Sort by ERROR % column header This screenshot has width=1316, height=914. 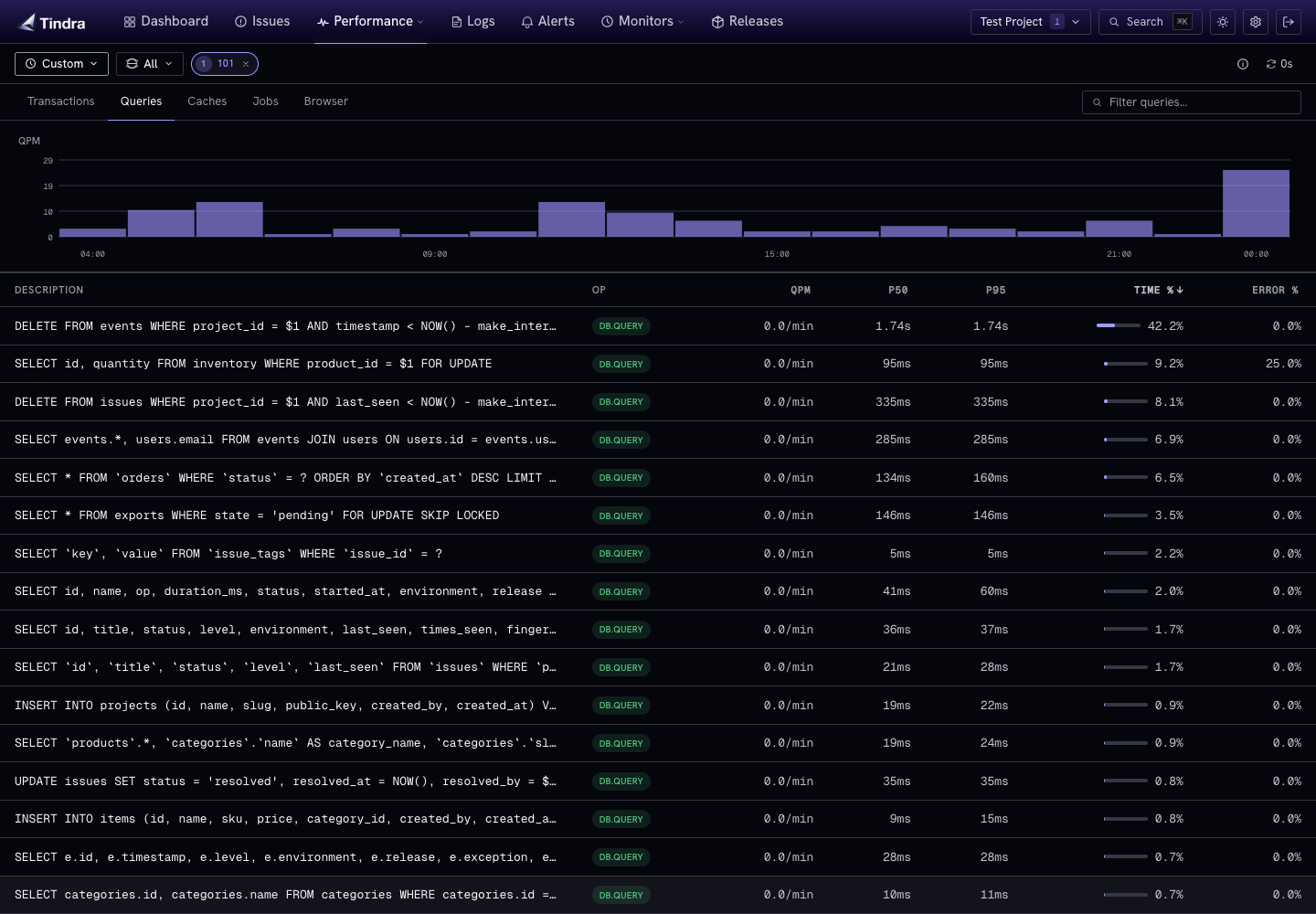(x=1275, y=290)
